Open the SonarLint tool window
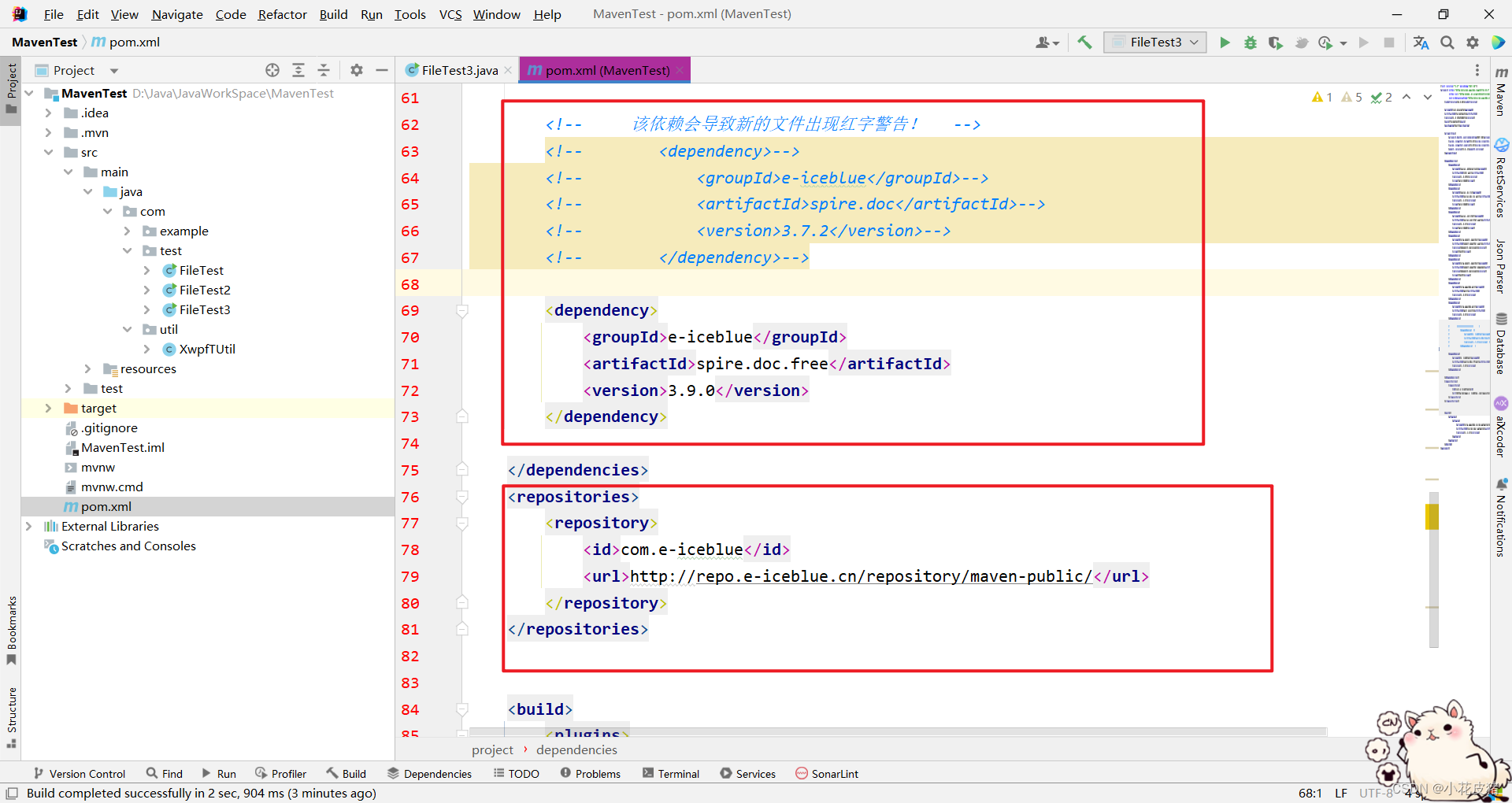The height and width of the screenshot is (803, 1512). pyautogui.click(x=827, y=774)
